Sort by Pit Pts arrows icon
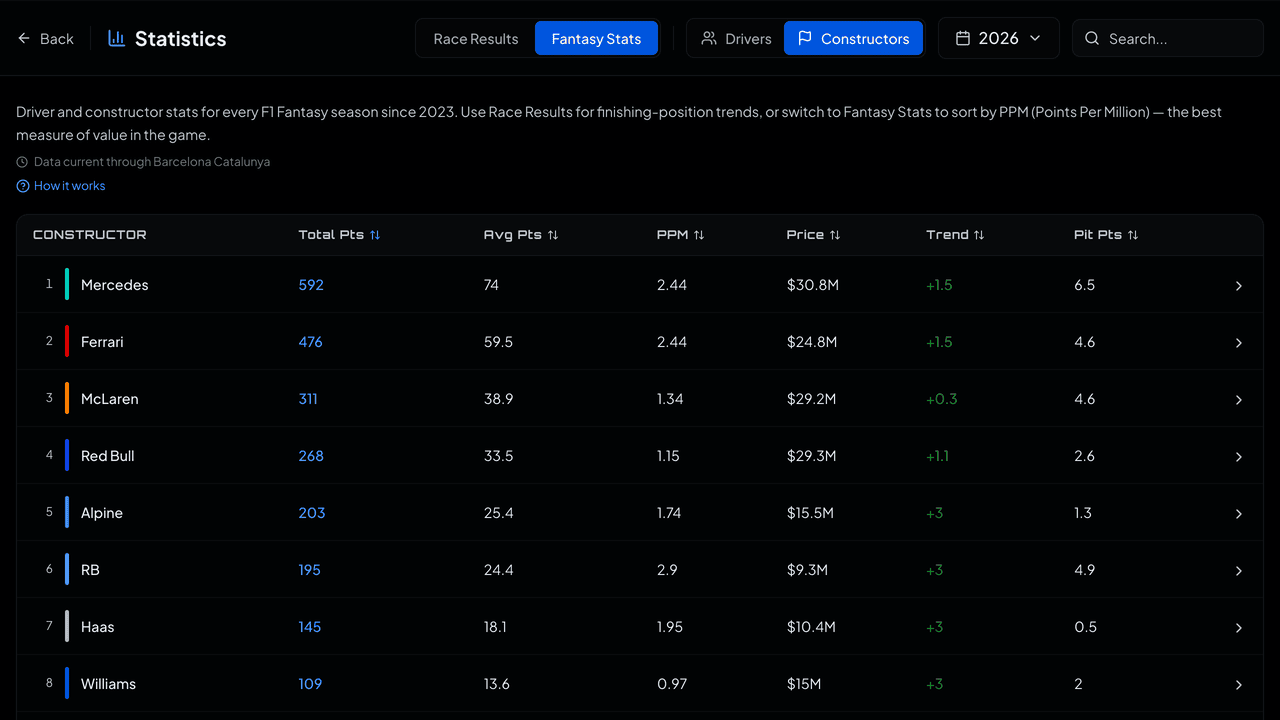 pos(1133,235)
